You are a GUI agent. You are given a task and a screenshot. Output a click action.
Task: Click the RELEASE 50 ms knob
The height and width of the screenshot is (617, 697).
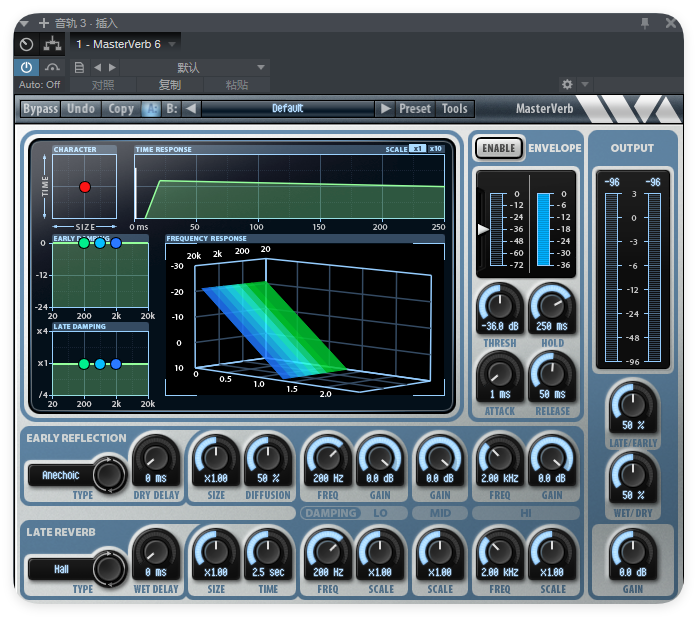pyautogui.click(x=552, y=373)
